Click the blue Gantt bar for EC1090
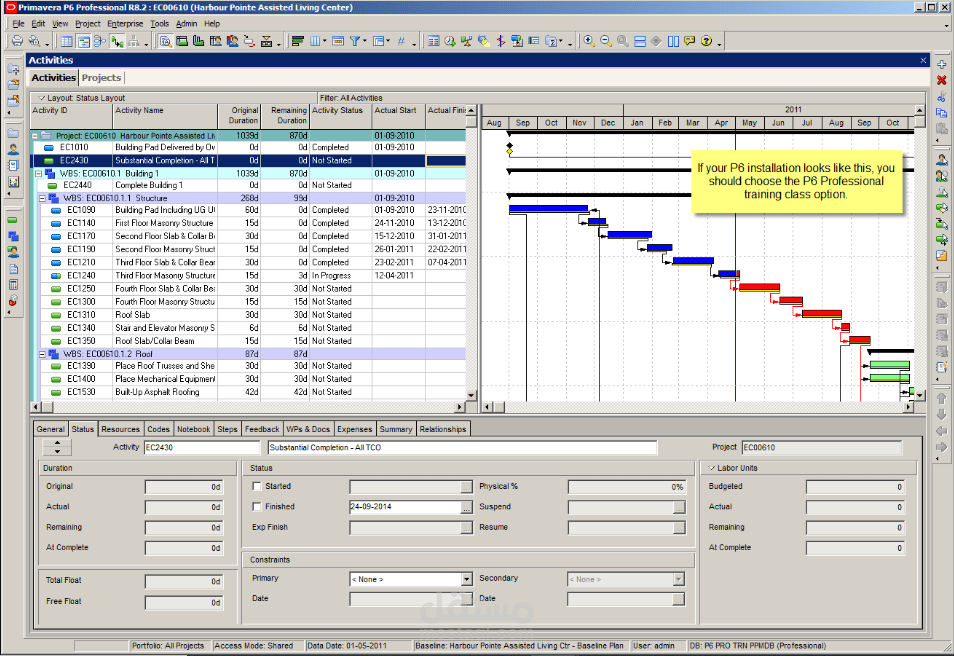This screenshot has height=656, width=954. tap(548, 209)
